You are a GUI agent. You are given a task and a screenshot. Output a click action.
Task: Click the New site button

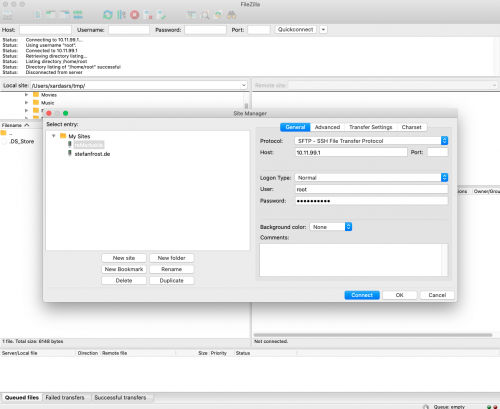[124, 258]
